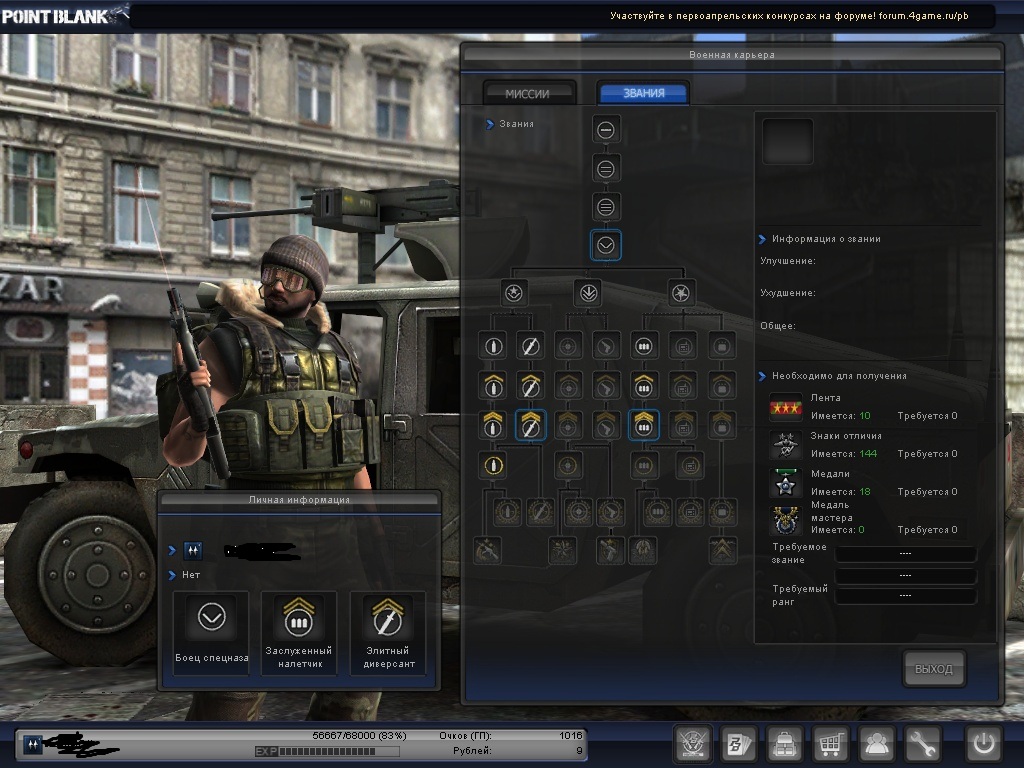Click the military career emblem icon

pyautogui.click(x=692, y=744)
